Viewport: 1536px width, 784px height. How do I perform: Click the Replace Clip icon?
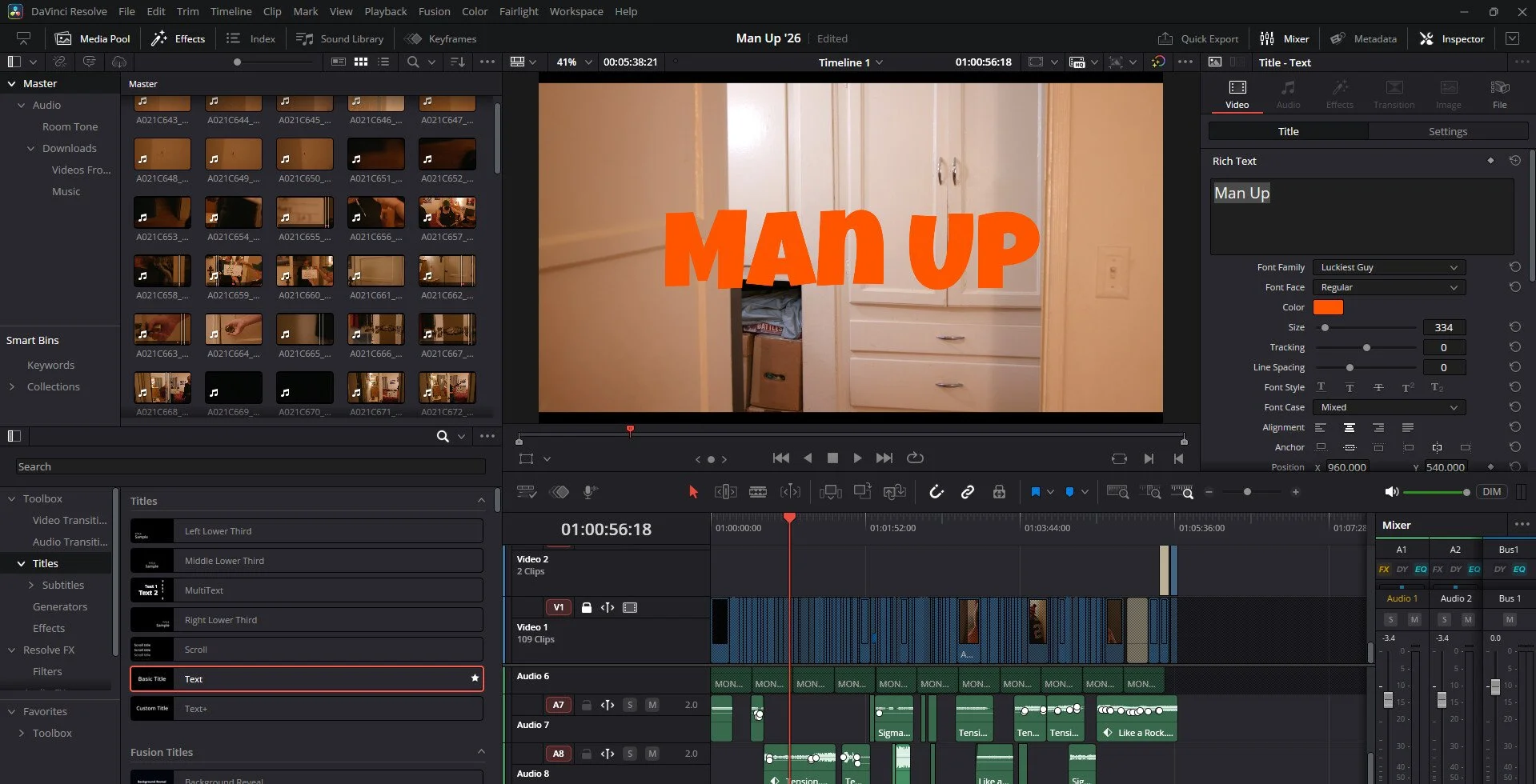coord(894,492)
